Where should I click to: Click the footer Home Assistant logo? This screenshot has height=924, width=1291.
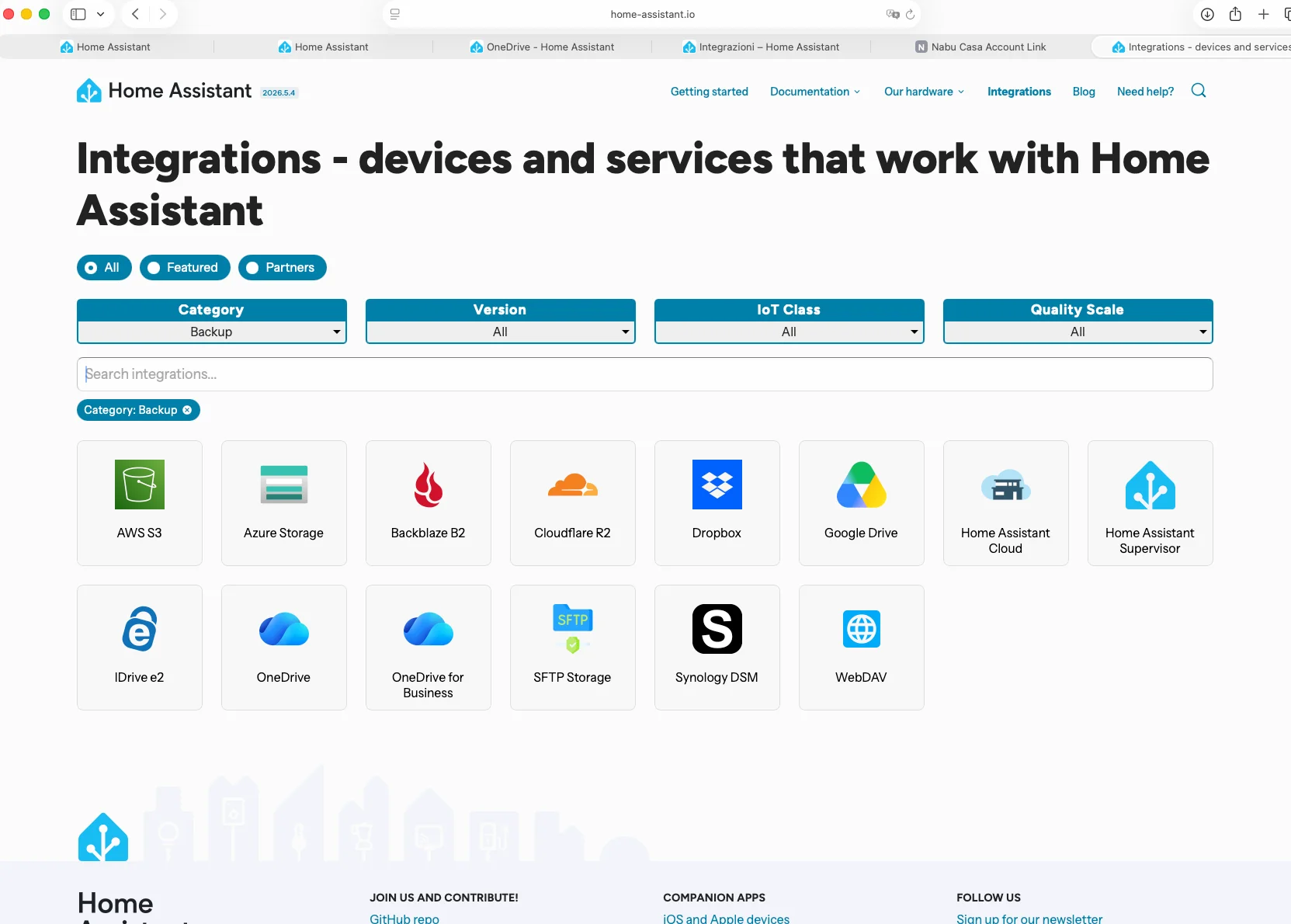(103, 837)
